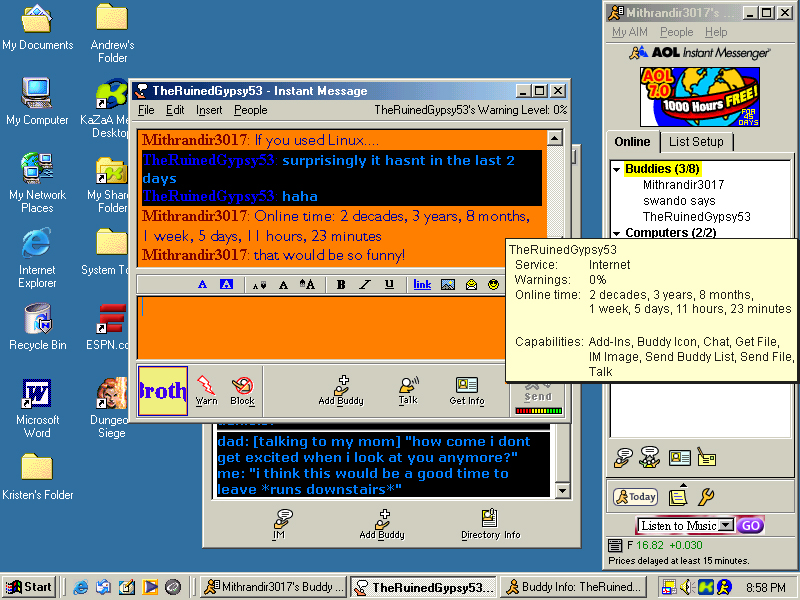Click the purple GO button

tap(750, 526)
